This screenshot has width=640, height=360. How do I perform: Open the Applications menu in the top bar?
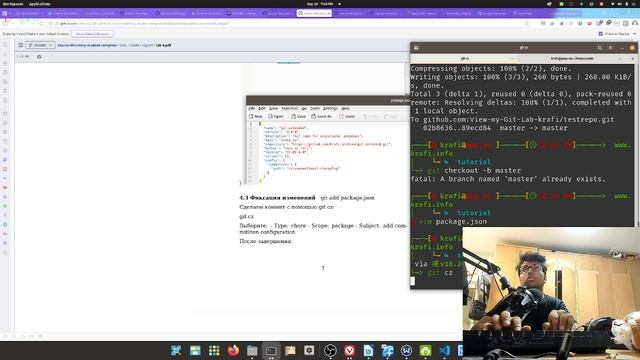click(39, 4)
